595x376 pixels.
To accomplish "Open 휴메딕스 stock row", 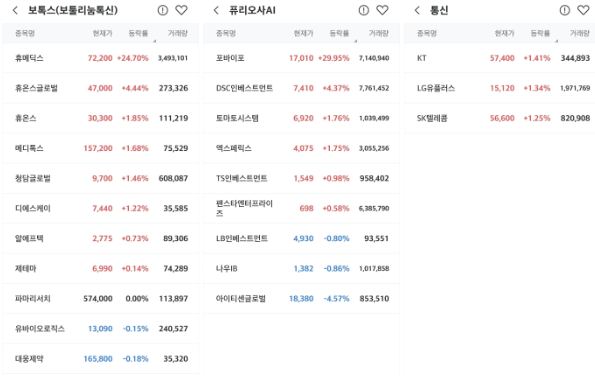I will click(x=100, y=58).
